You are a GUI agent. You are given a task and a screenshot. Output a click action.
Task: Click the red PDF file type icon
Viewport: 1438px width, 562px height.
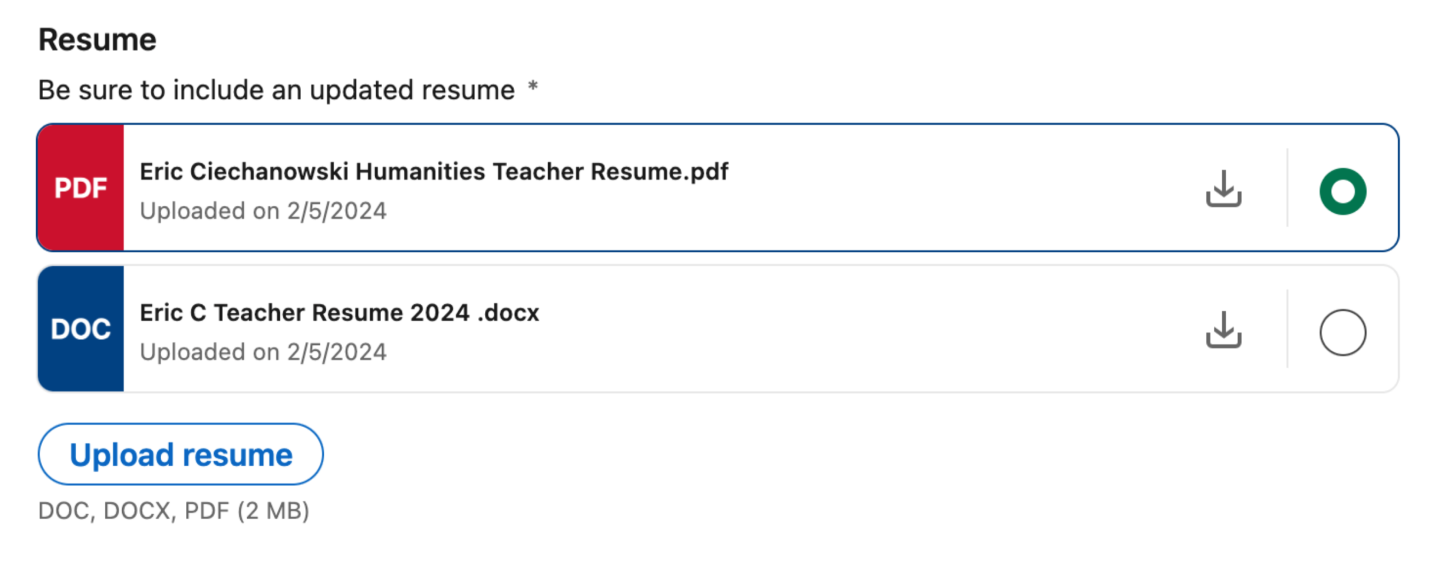click(81, 188)
